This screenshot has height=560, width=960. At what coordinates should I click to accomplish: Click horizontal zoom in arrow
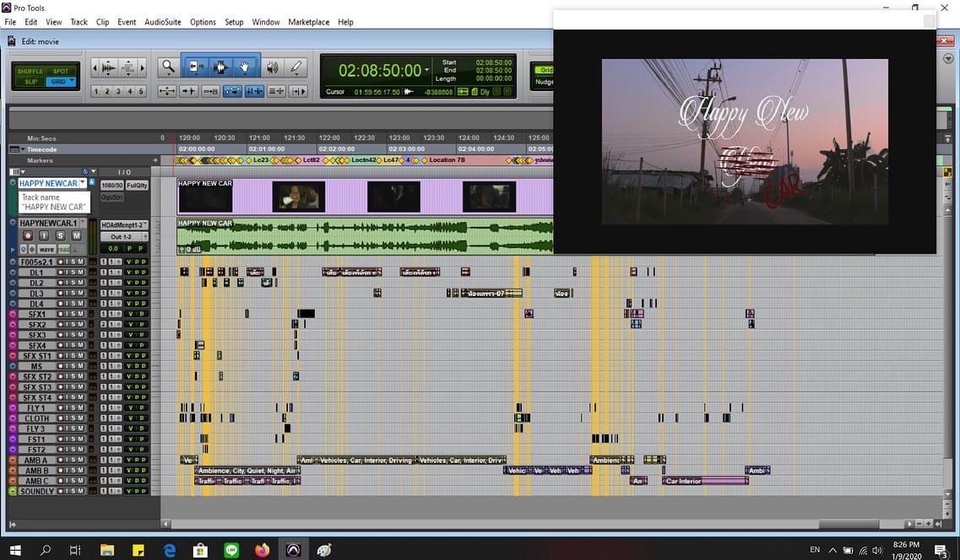tap(142, 67)
